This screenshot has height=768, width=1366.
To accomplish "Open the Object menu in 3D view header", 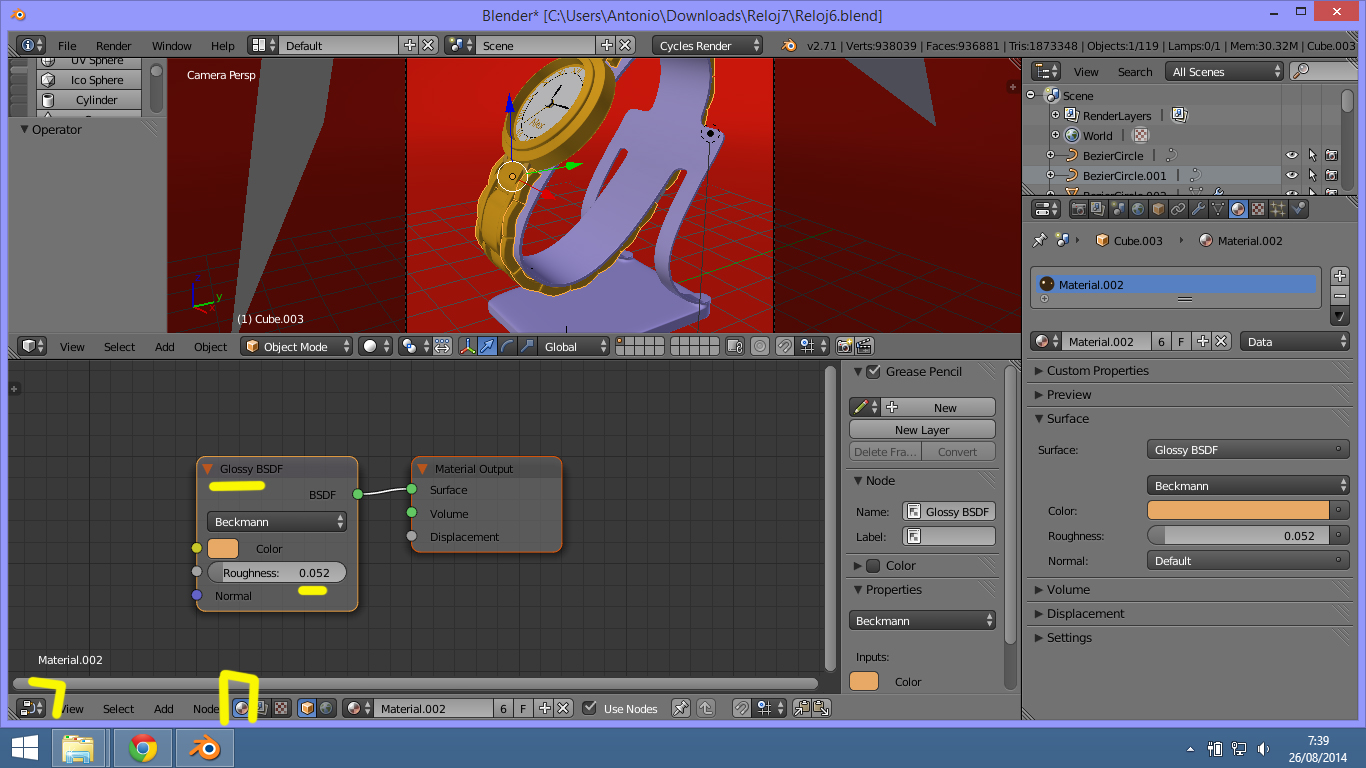I will 211,347.
